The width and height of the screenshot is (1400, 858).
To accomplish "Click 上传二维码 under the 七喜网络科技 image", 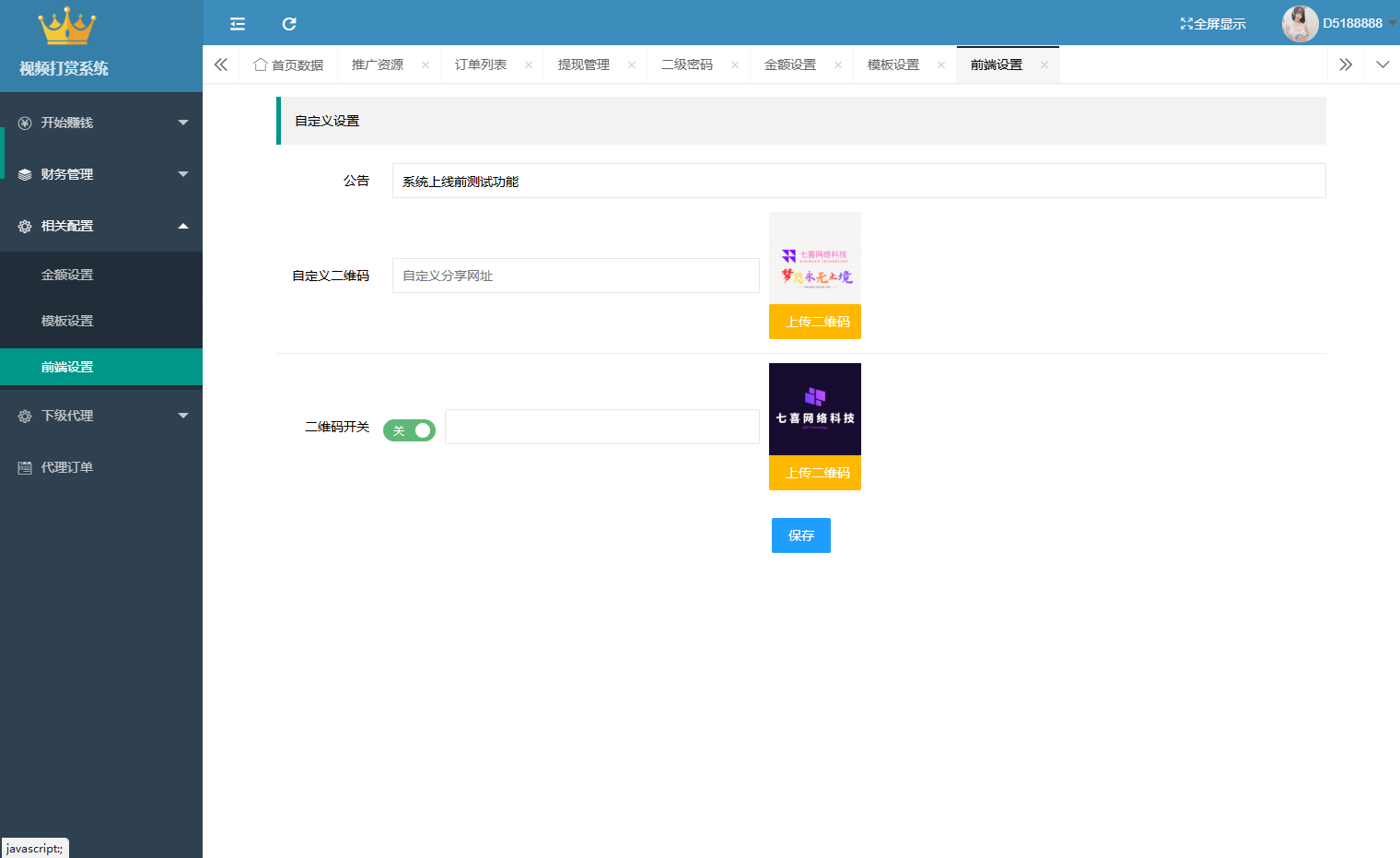I will tap(815, 473).
